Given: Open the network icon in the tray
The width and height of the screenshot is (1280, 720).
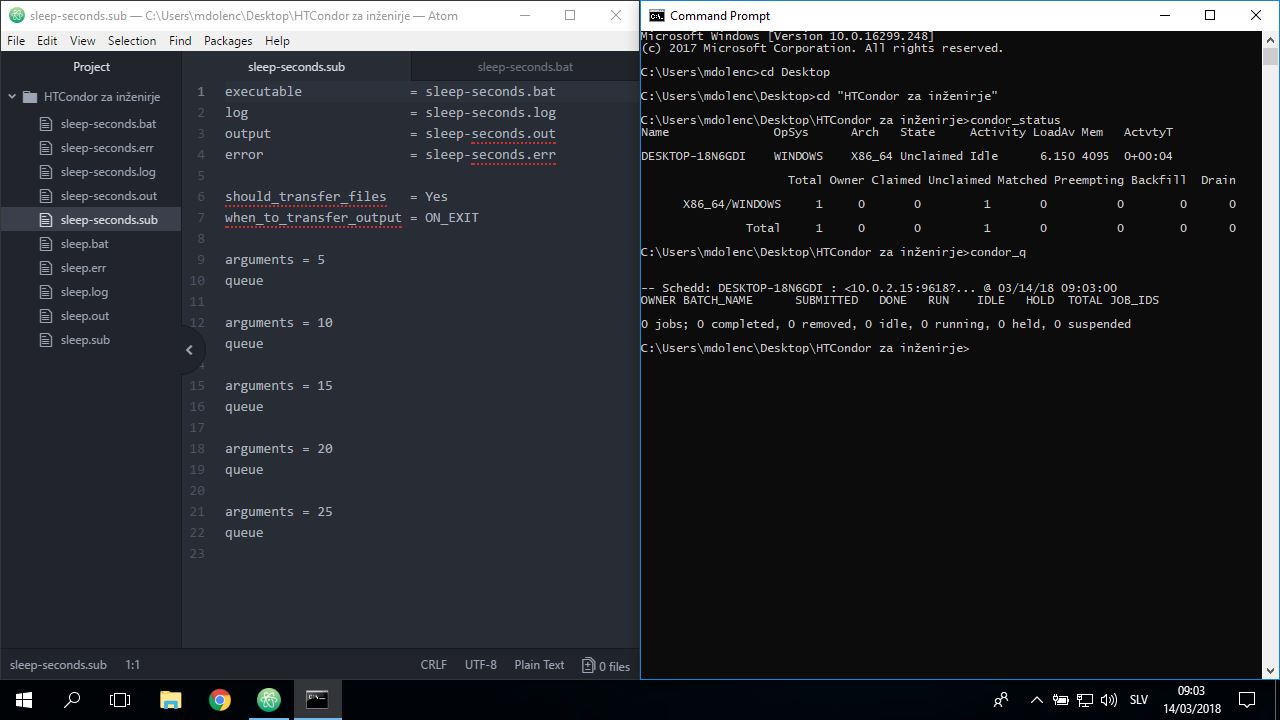Looking at the screenshot, I should click(1084, 700).
